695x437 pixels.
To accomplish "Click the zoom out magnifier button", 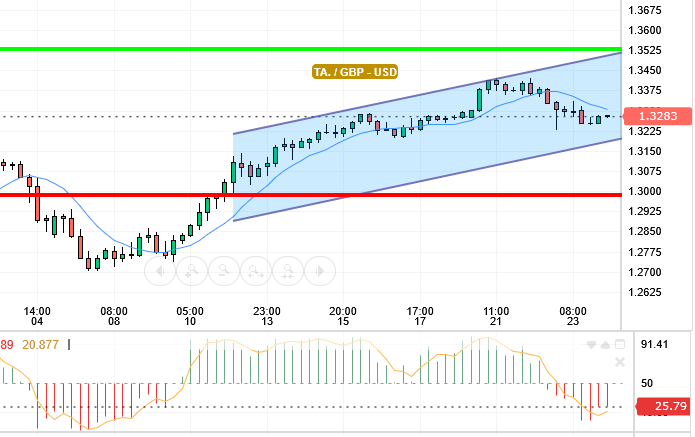I will tap(224, 271).
